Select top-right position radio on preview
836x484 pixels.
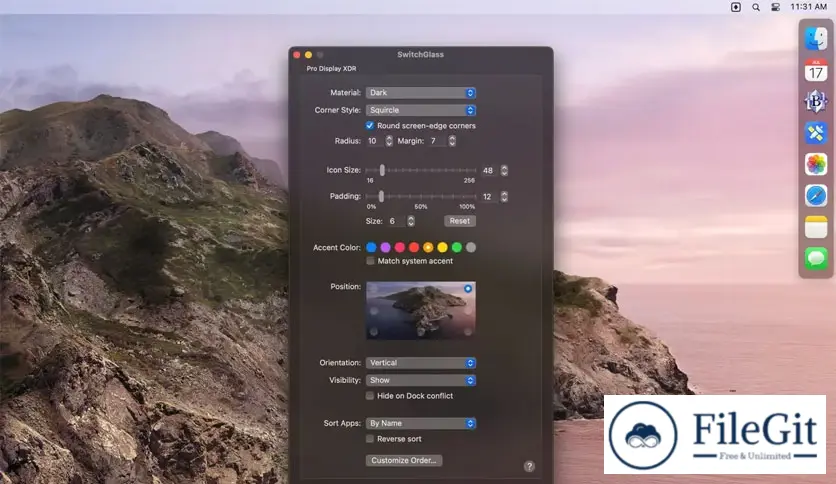[x=468, y=289]
